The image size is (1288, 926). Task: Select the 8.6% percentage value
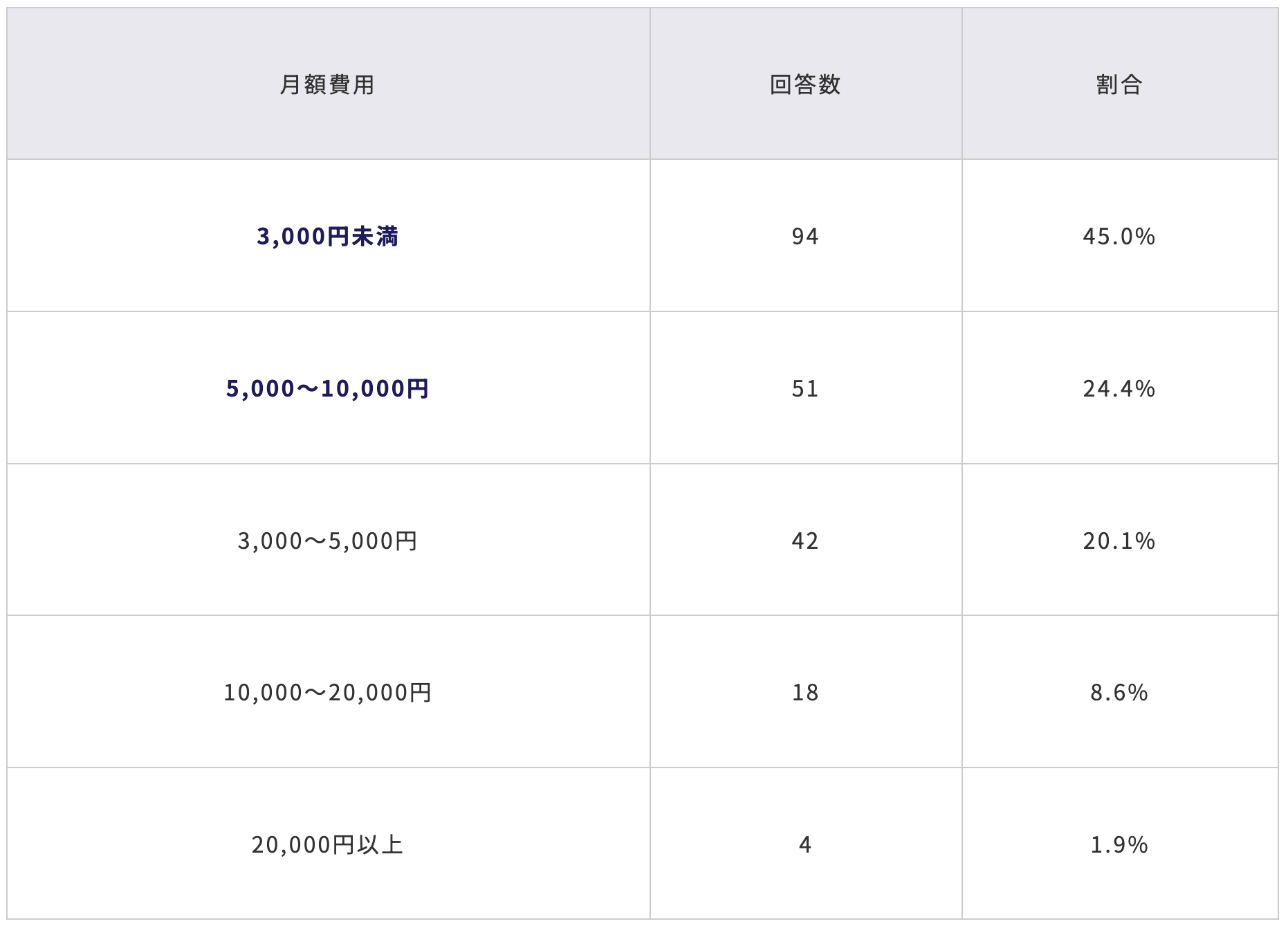click(1119, 692)
